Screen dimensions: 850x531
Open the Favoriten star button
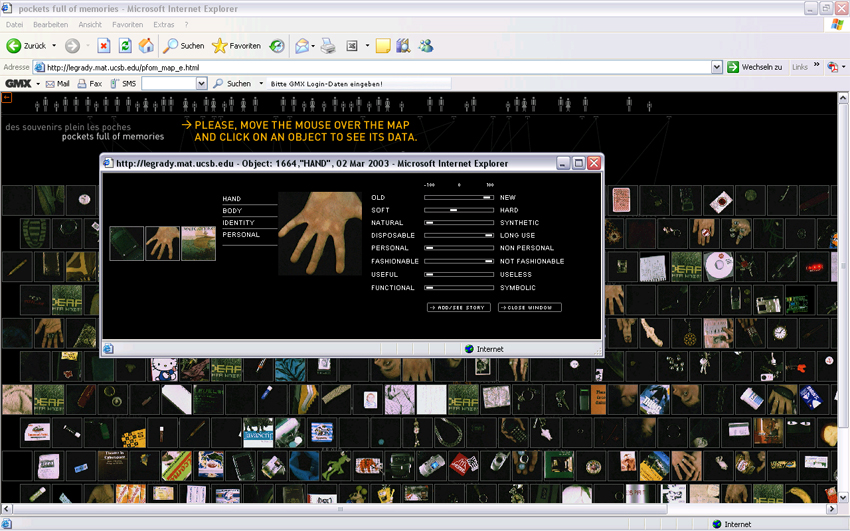[x=236, y=46]
